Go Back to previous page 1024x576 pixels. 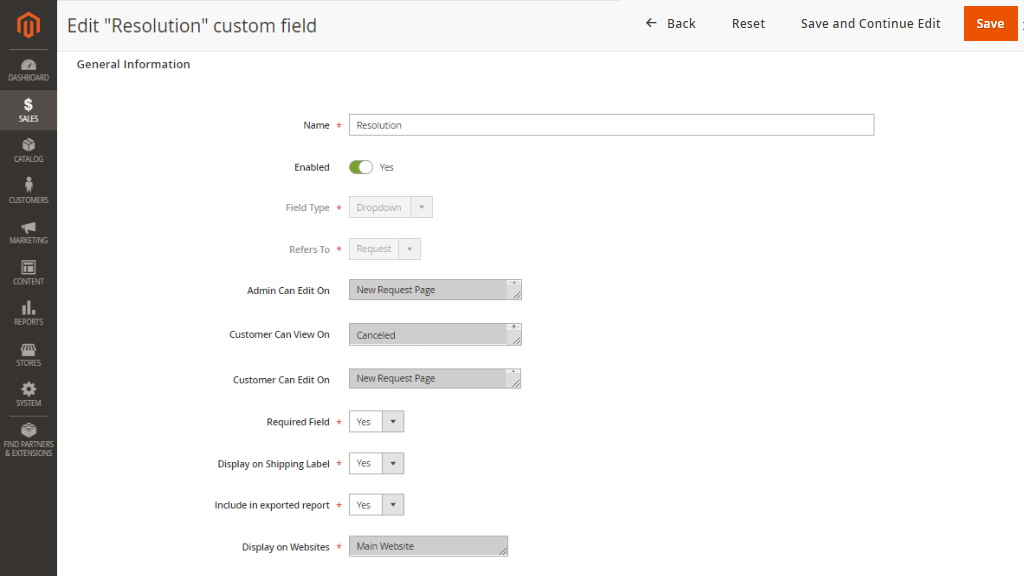671,24
